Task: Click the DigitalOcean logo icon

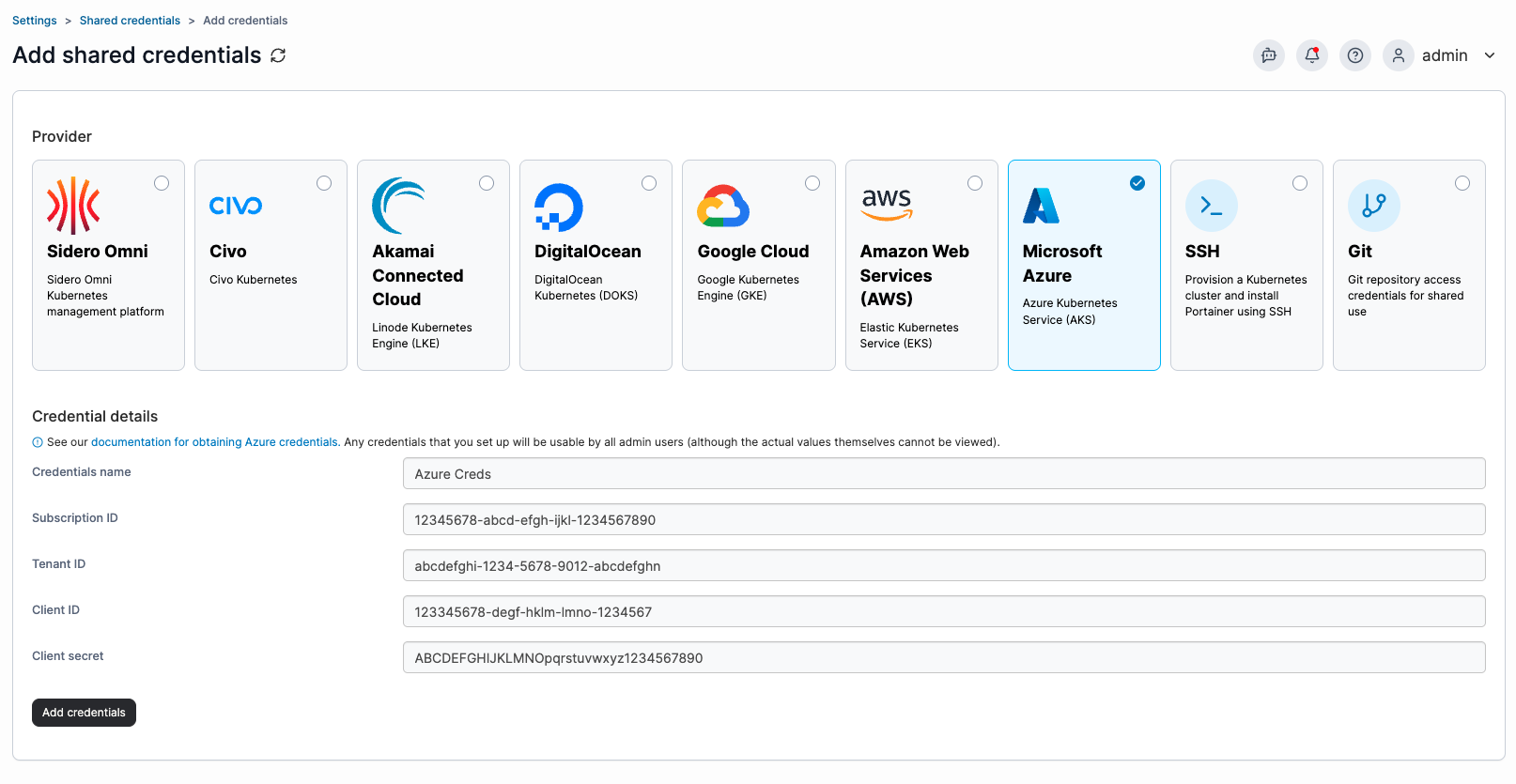Action: tap(559, 207)
